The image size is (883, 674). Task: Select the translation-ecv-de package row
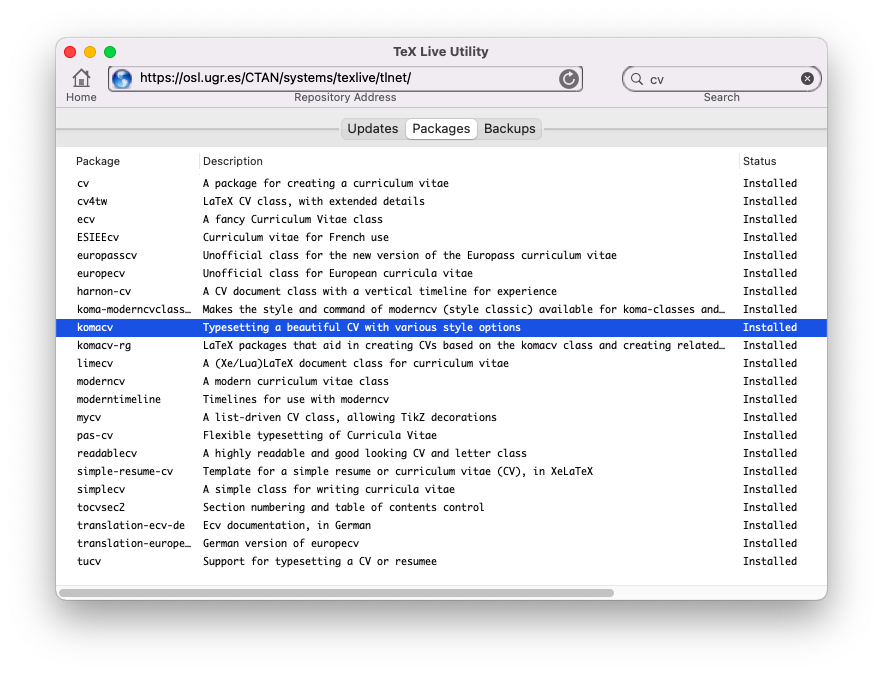[442, 526]
